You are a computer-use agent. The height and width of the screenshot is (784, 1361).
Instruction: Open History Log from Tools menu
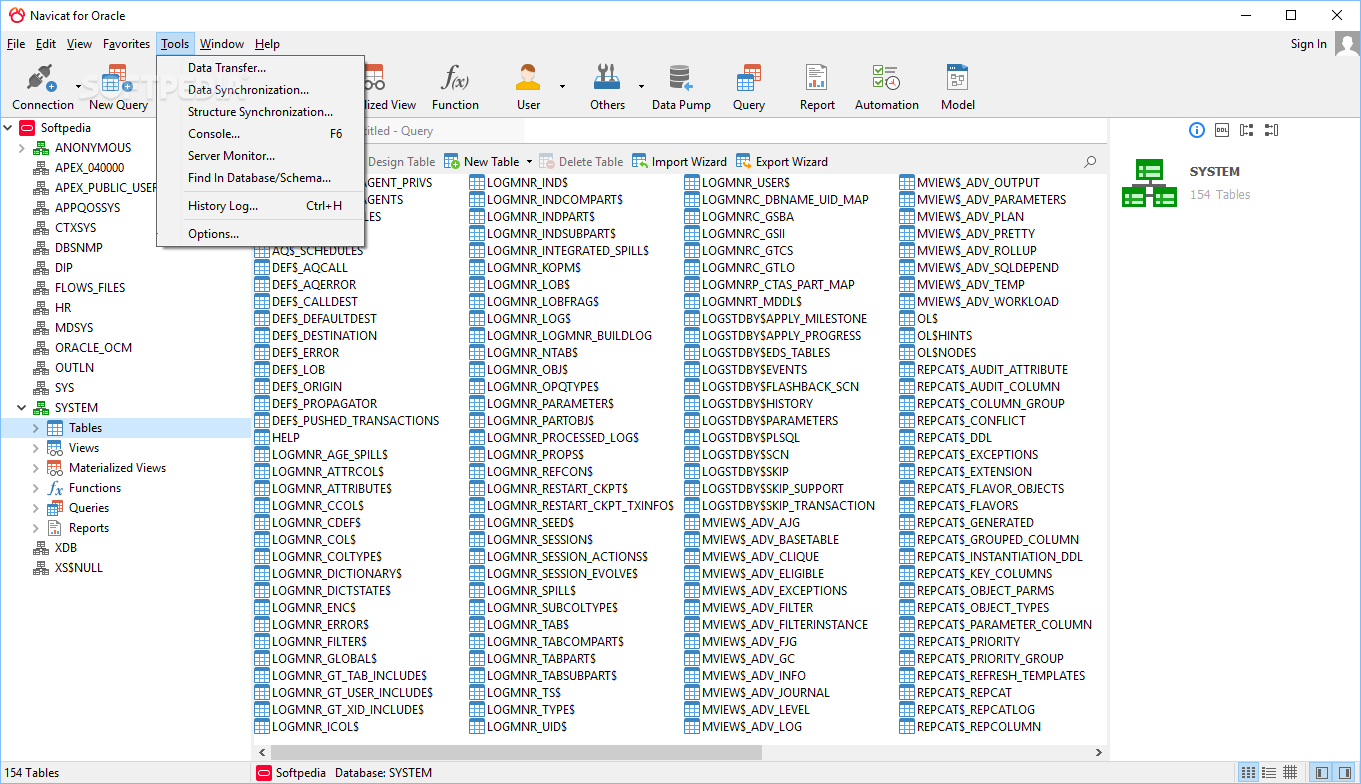pos(260,206)
